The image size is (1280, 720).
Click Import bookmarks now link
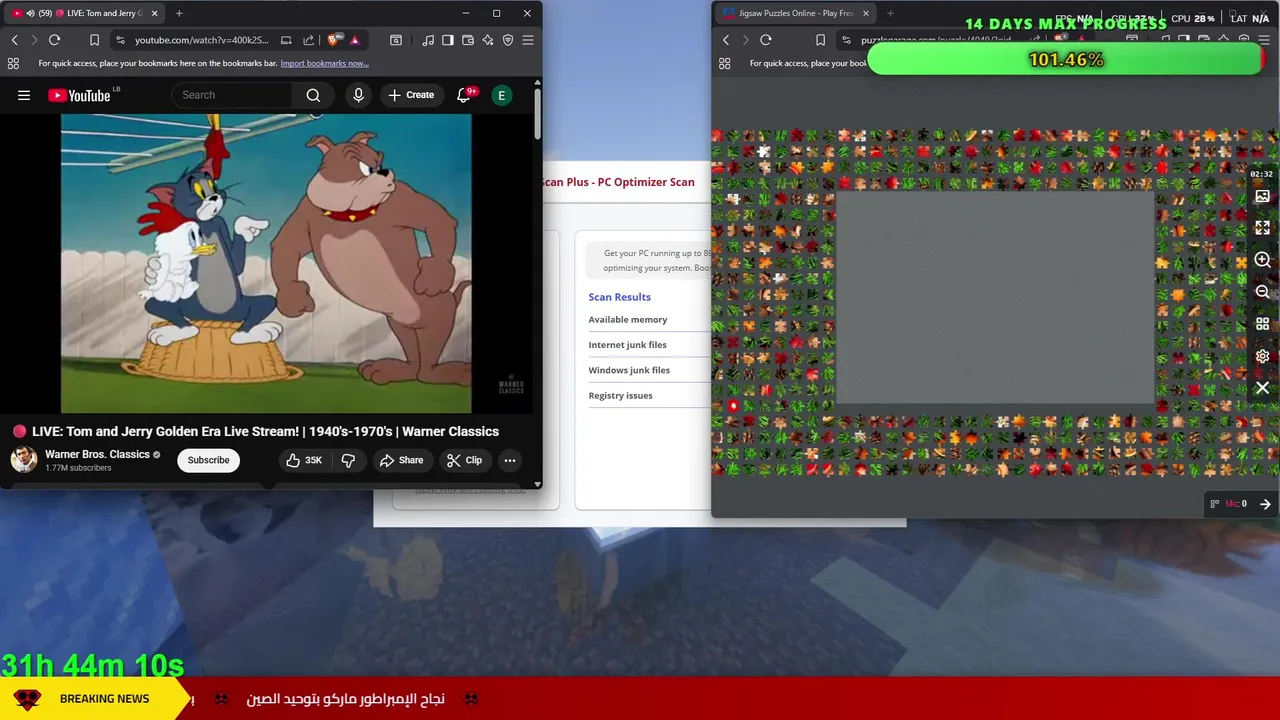point(324,63)
